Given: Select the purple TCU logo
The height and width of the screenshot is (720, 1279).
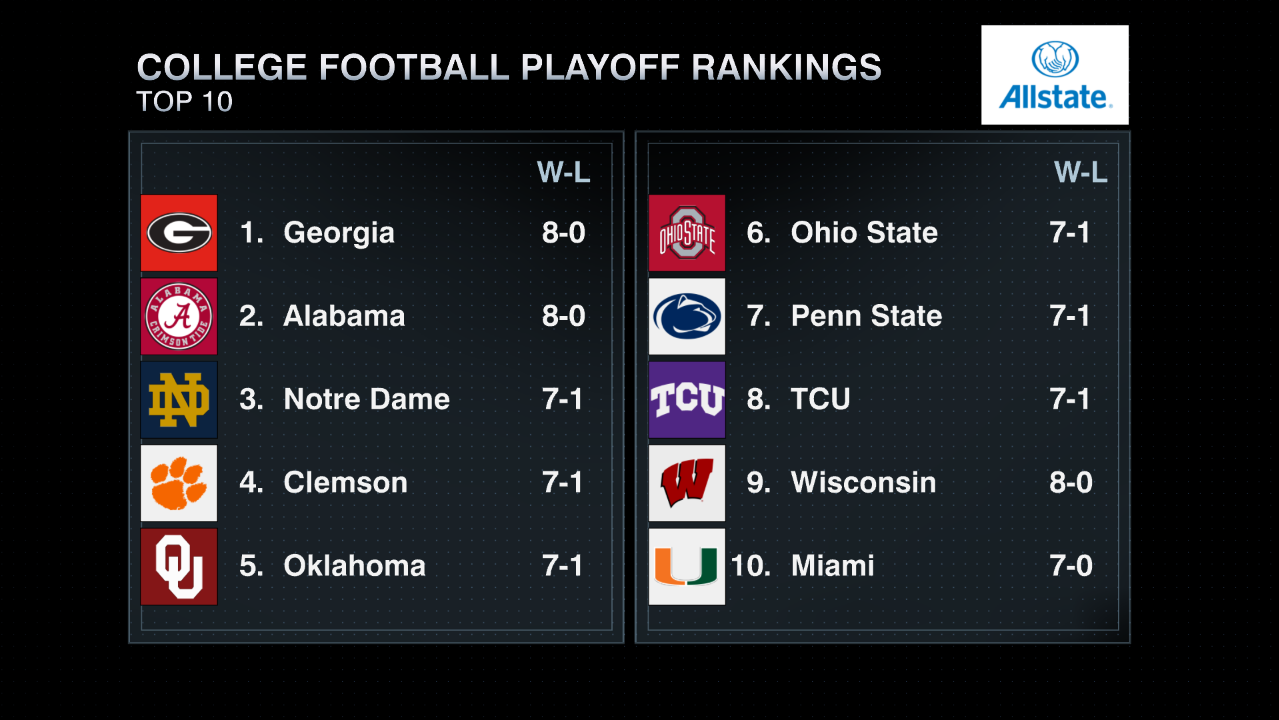Looking at the screenshot, I should coord(687,399).
